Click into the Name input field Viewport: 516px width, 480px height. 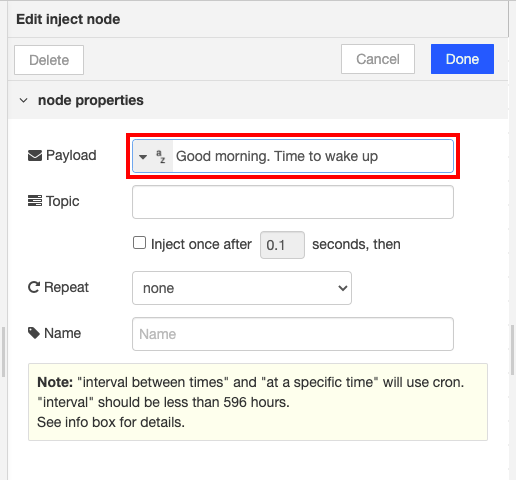293,334
